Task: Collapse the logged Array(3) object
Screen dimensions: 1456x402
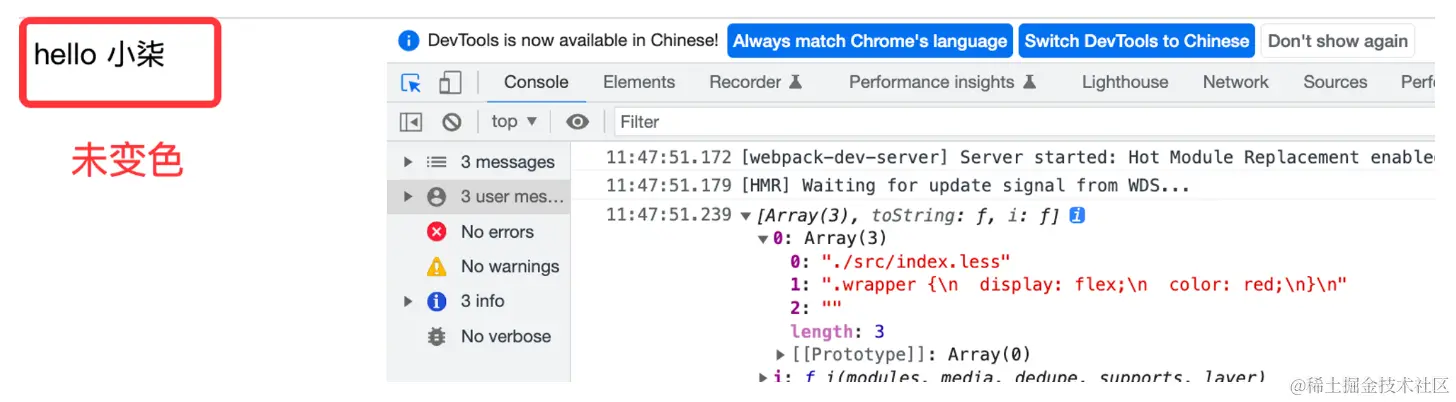Action: pyautogui.click(x=745, y=216)
